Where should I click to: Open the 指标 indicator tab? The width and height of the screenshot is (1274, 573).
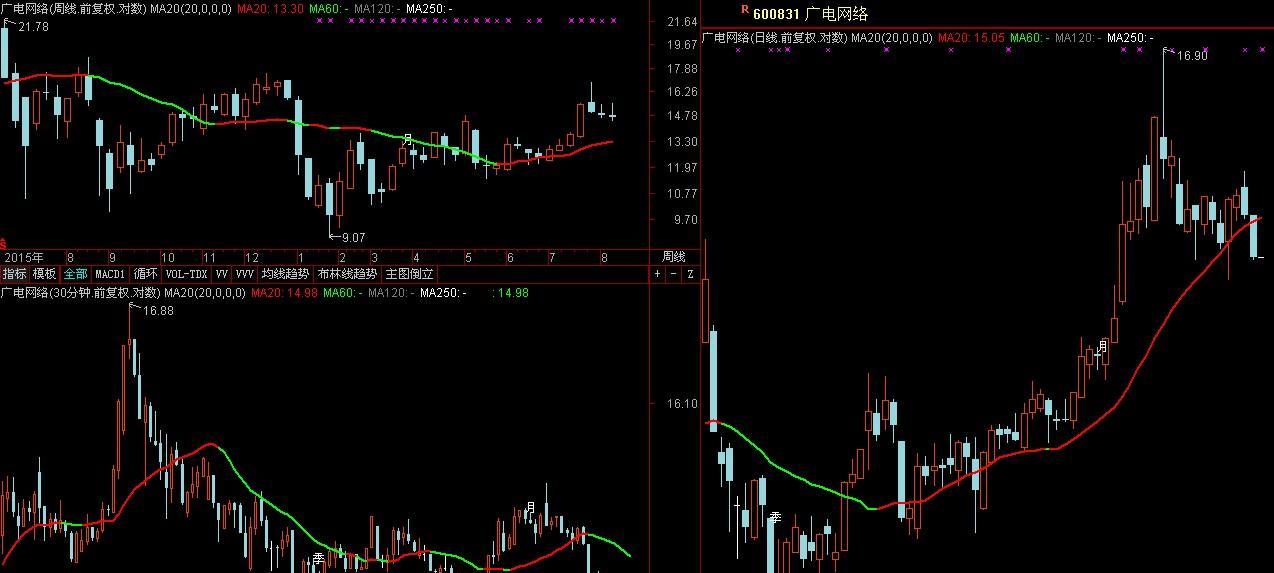(x=15, y=273)
